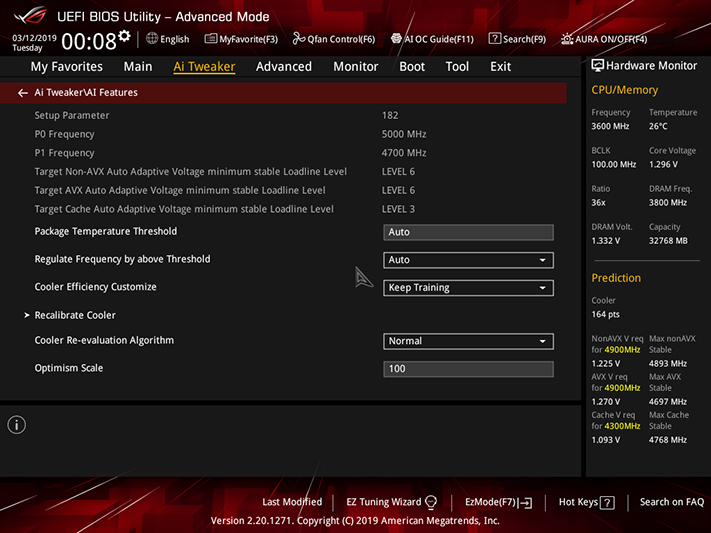Open AI OC Guide(F11)
The width and height of the screenshot is (711, 533).
pyautogui.click(x=432, y=39)
